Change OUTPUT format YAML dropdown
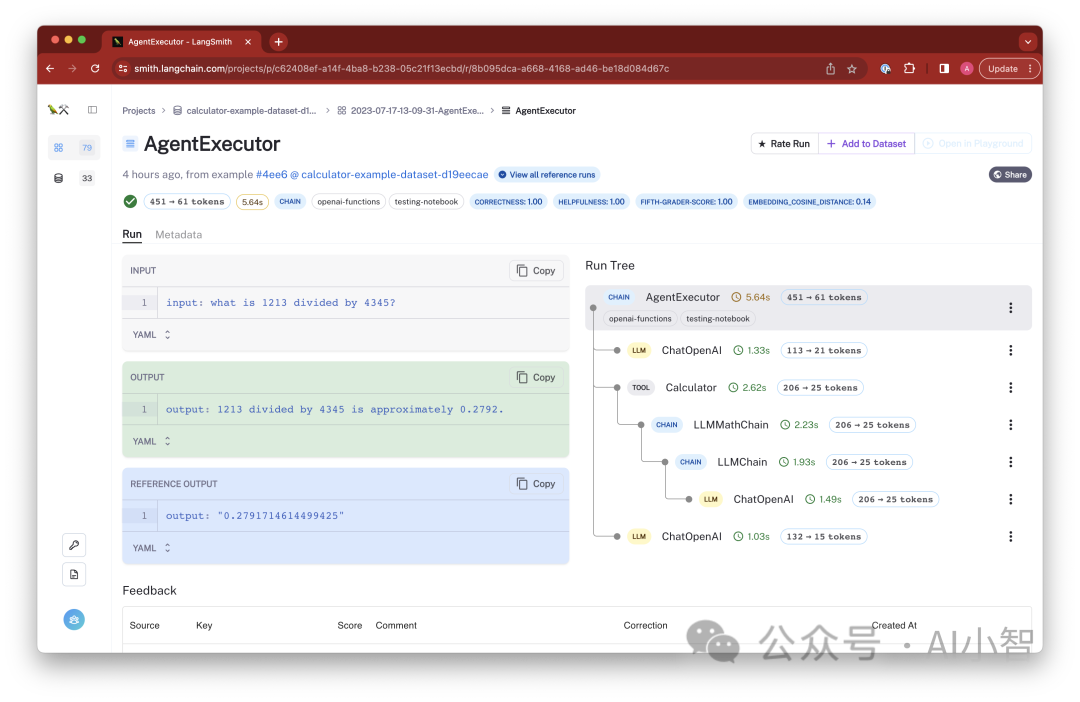1080x702 pixels. 152,441
